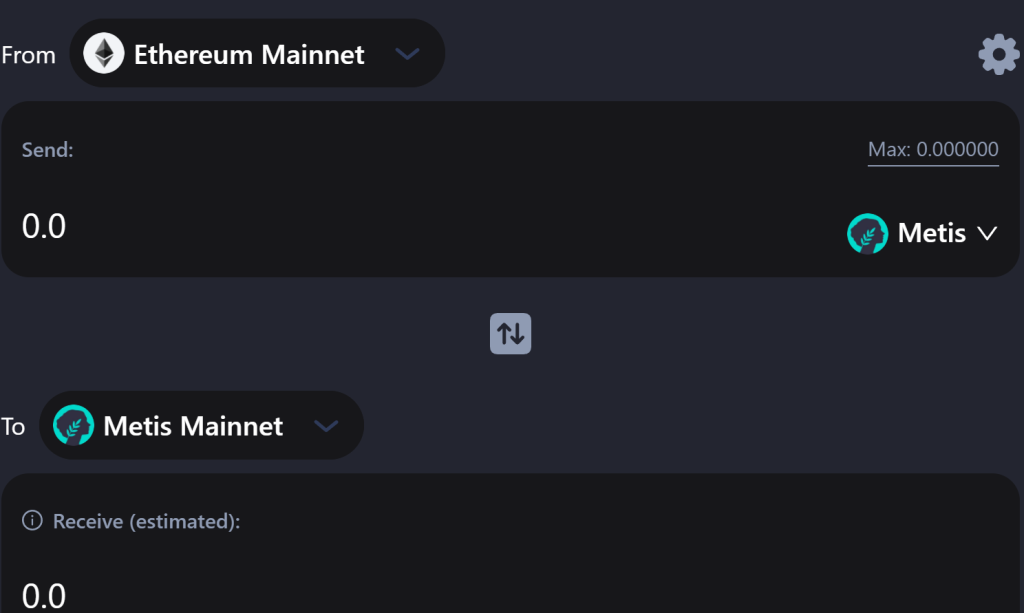Swap the From and To networks
The height and width of the screenshot is (613, 1024).
pos(510,334)
